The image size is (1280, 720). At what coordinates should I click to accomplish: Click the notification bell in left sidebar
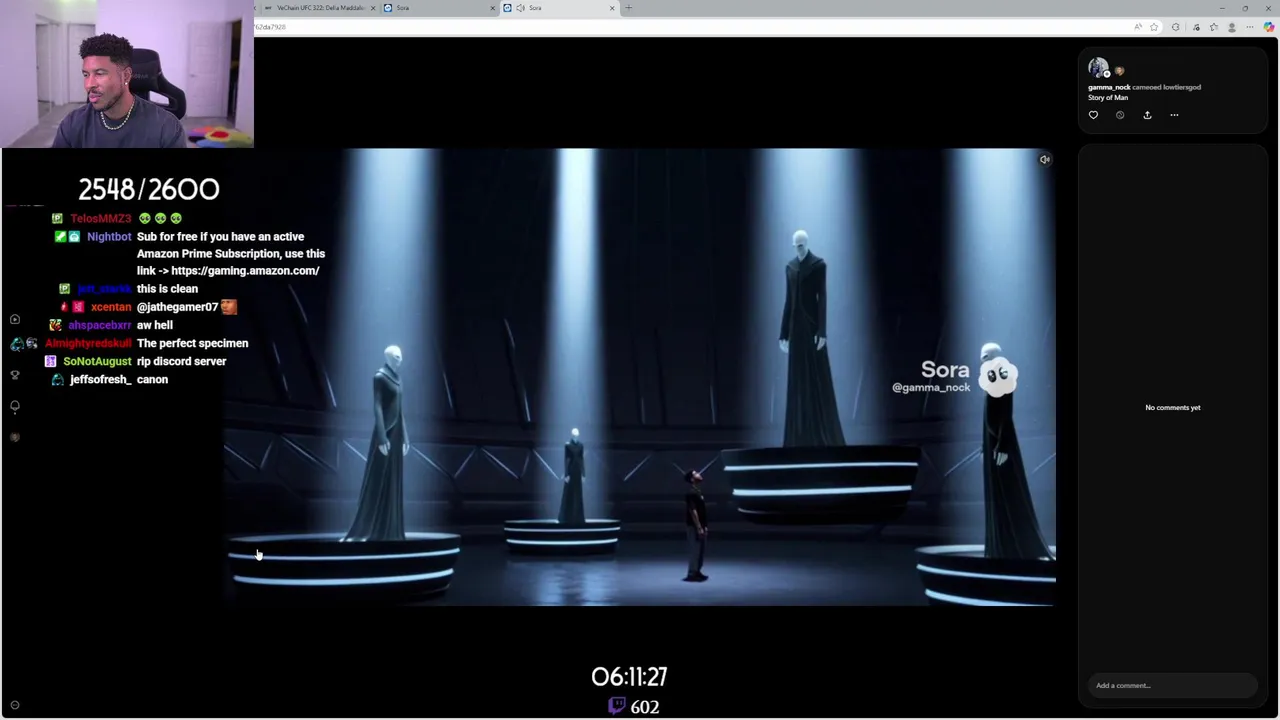point(15,406)
